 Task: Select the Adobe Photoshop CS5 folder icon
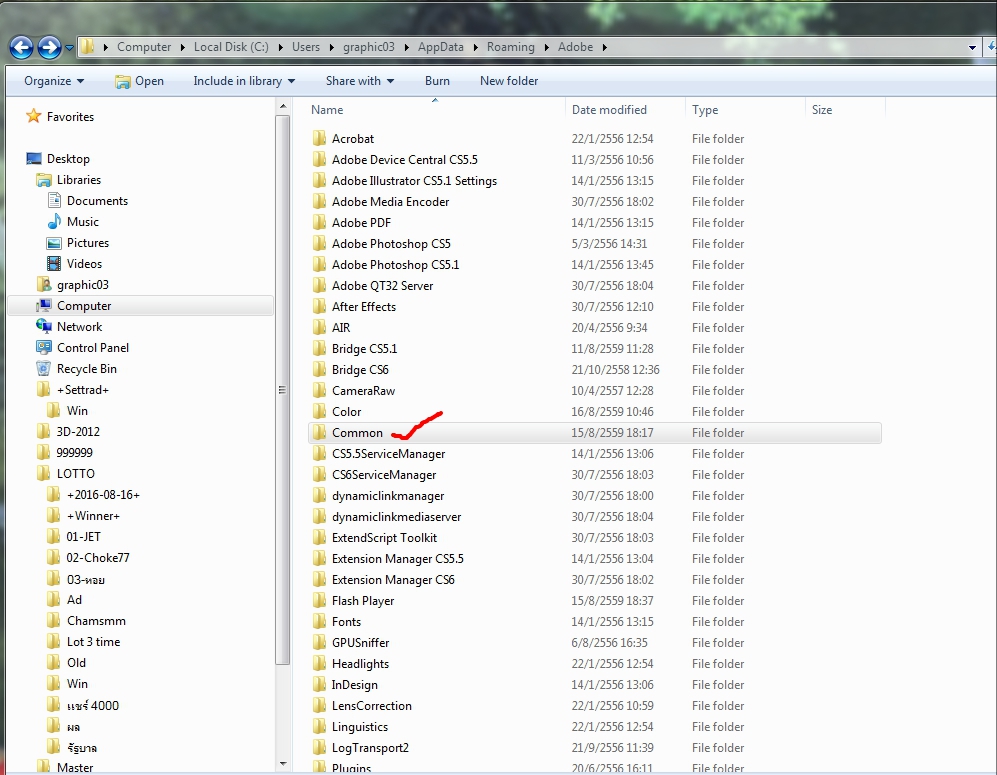coord(319,243)
